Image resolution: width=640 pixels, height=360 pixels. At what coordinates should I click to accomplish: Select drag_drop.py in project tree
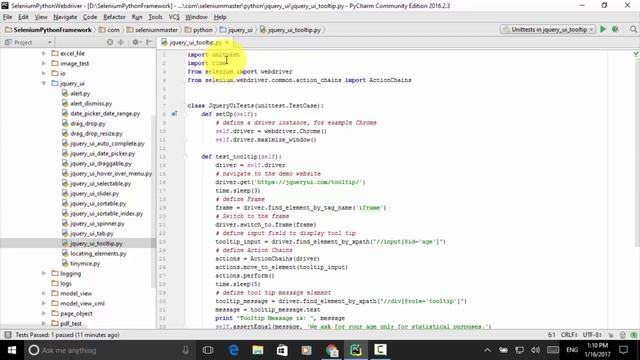[x=88, y=123]
